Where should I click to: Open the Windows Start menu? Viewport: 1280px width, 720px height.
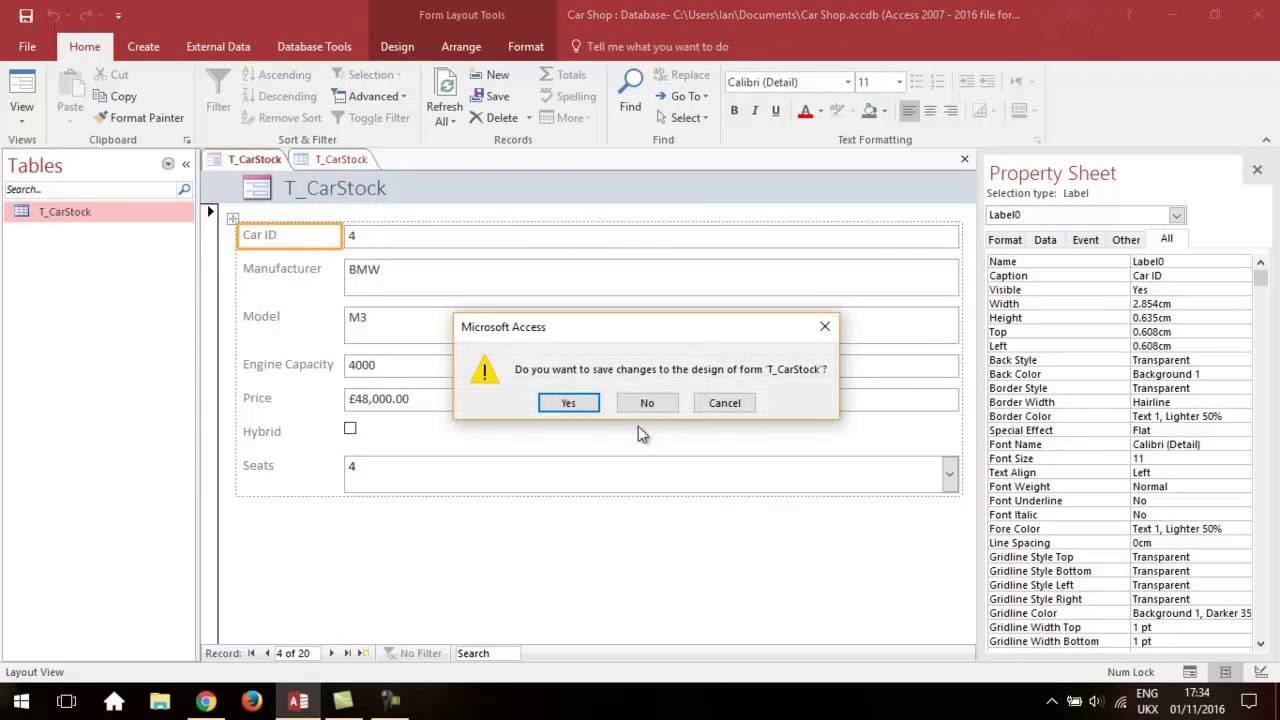pos(21,701)
